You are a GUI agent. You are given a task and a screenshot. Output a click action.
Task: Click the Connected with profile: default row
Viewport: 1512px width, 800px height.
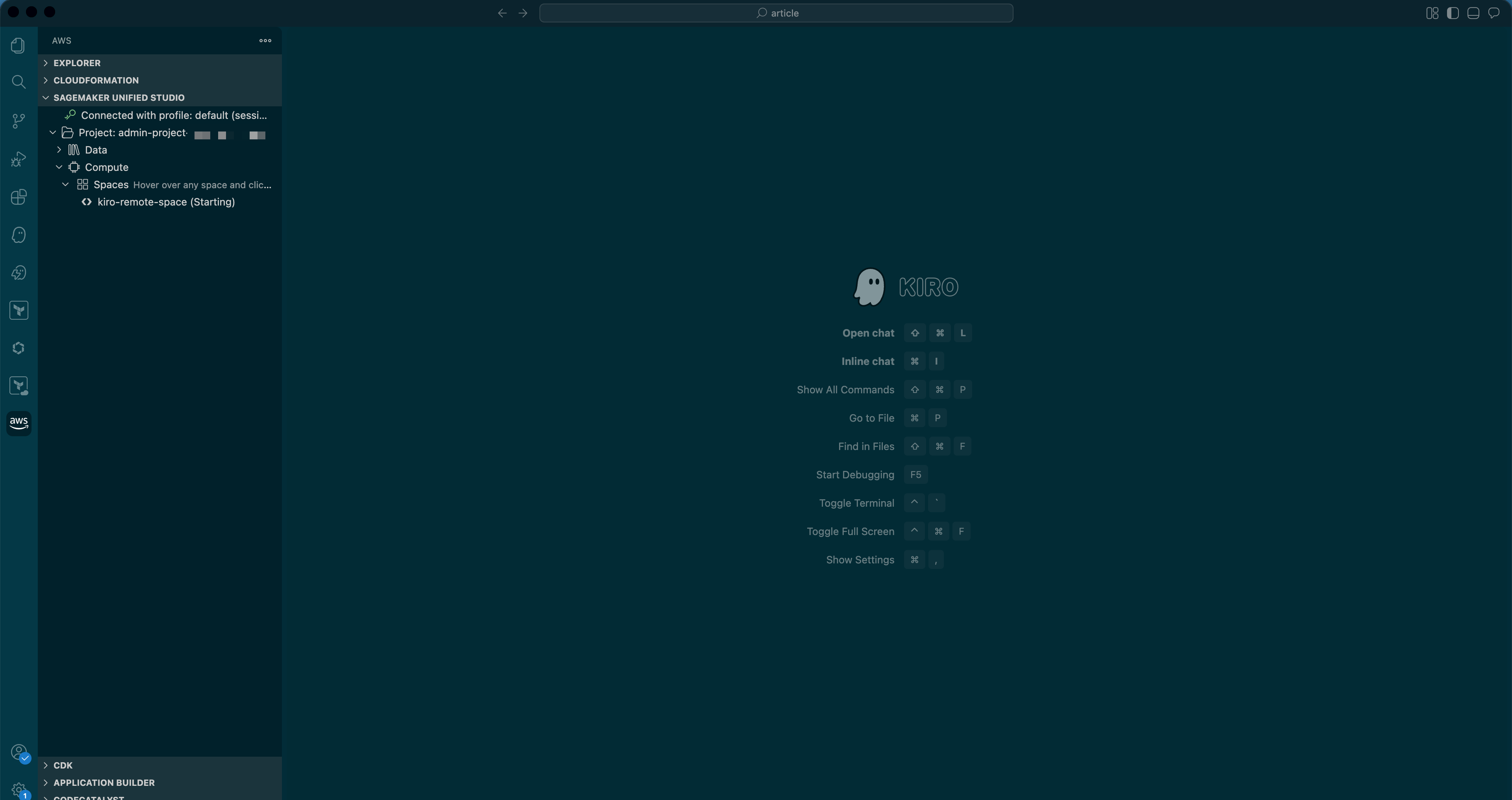point(159,116)
